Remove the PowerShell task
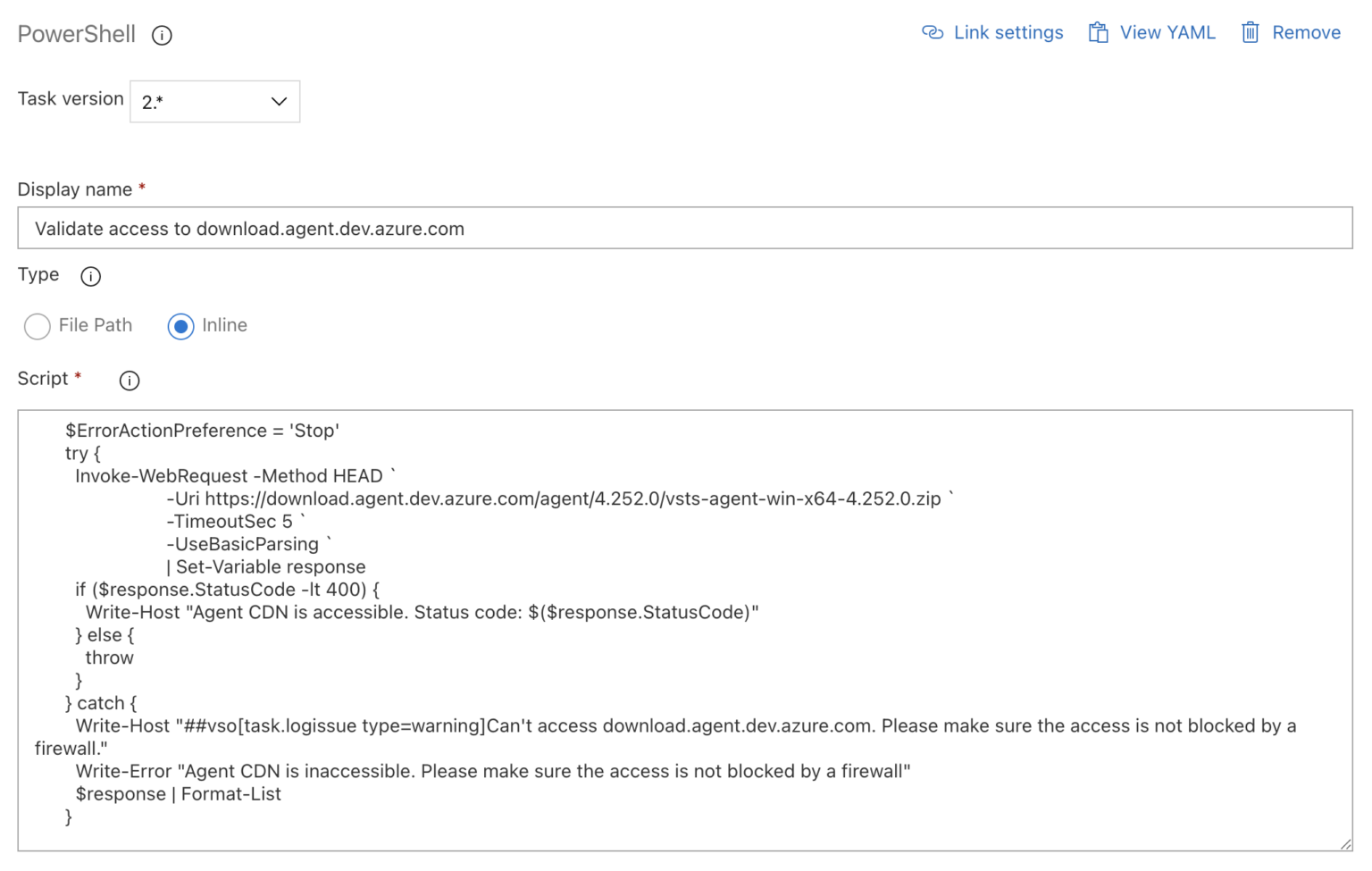The height and width of the screenshot is (871, 1372). [x=1307, y=32]
